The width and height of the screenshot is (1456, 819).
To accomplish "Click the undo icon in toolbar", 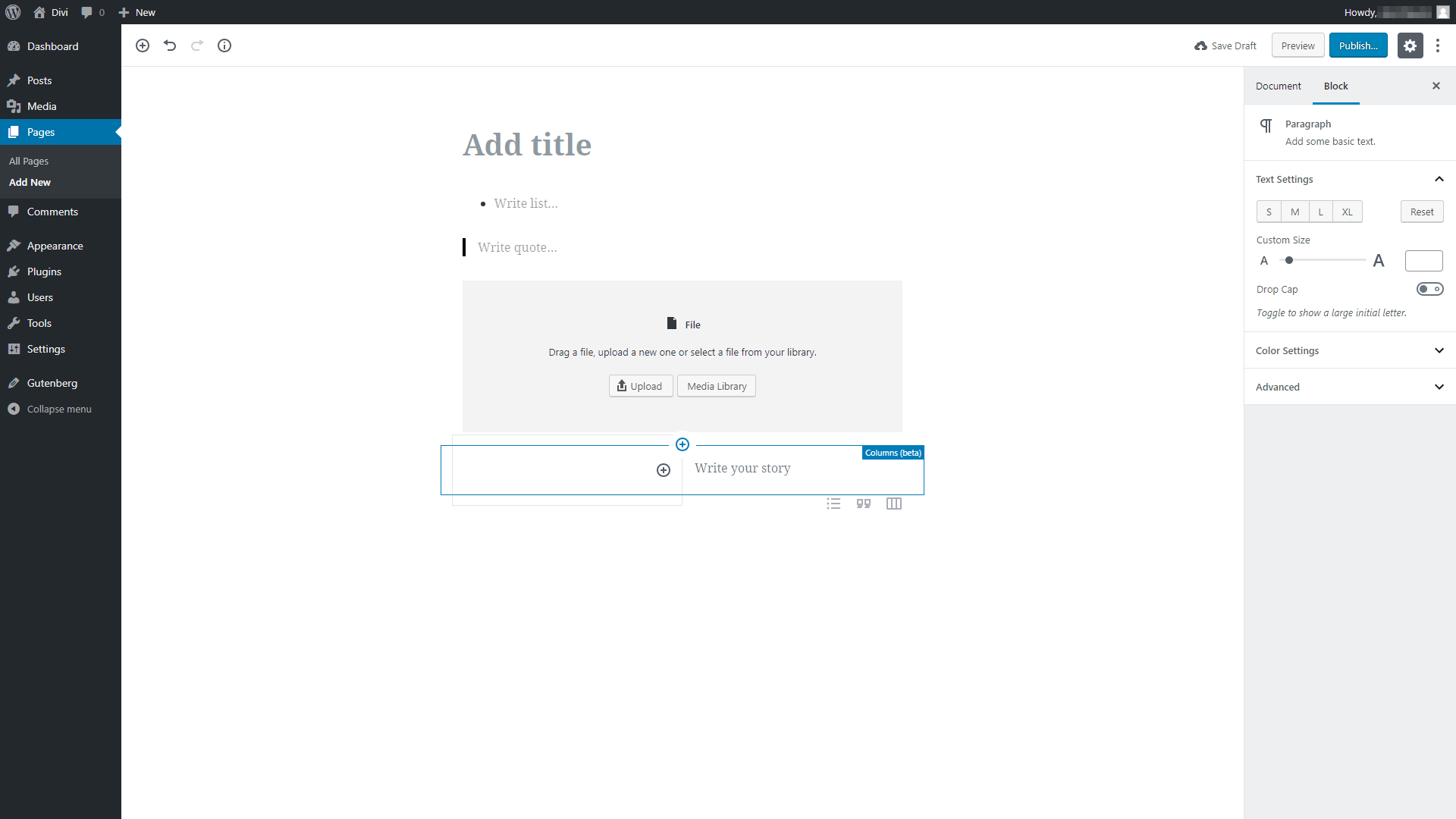I will pos(170,45).
